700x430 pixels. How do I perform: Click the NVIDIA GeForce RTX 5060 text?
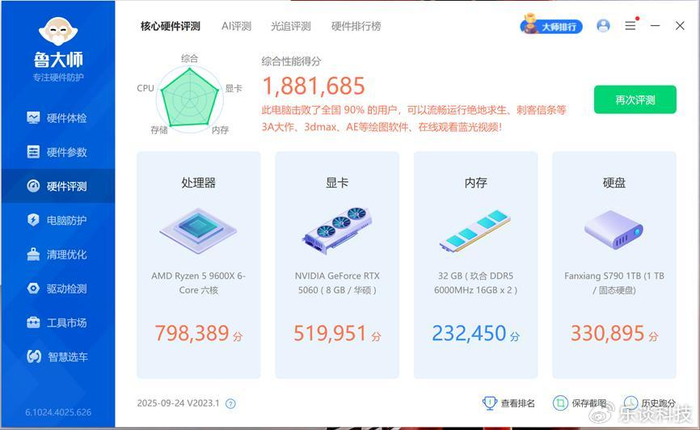click(337, 283)
